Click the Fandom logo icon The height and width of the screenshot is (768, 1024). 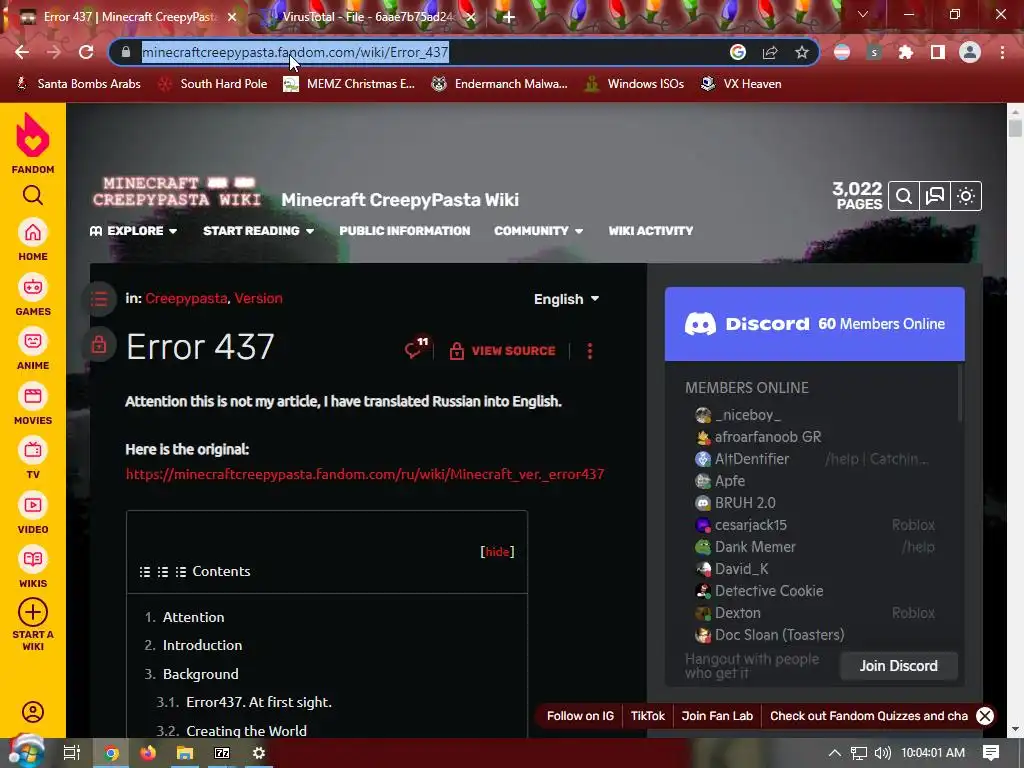(x=33, y=136)
